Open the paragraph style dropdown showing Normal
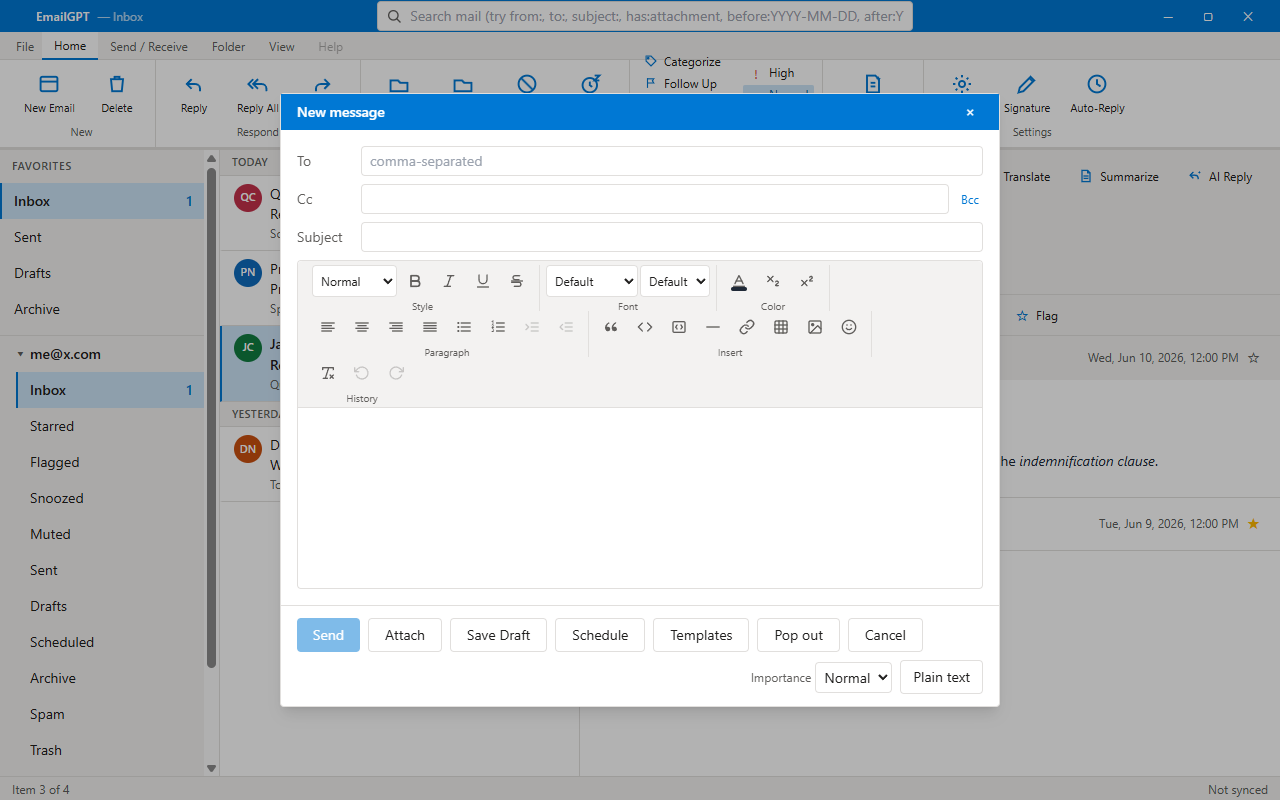 pyautogui.click(x=354, y=281)
